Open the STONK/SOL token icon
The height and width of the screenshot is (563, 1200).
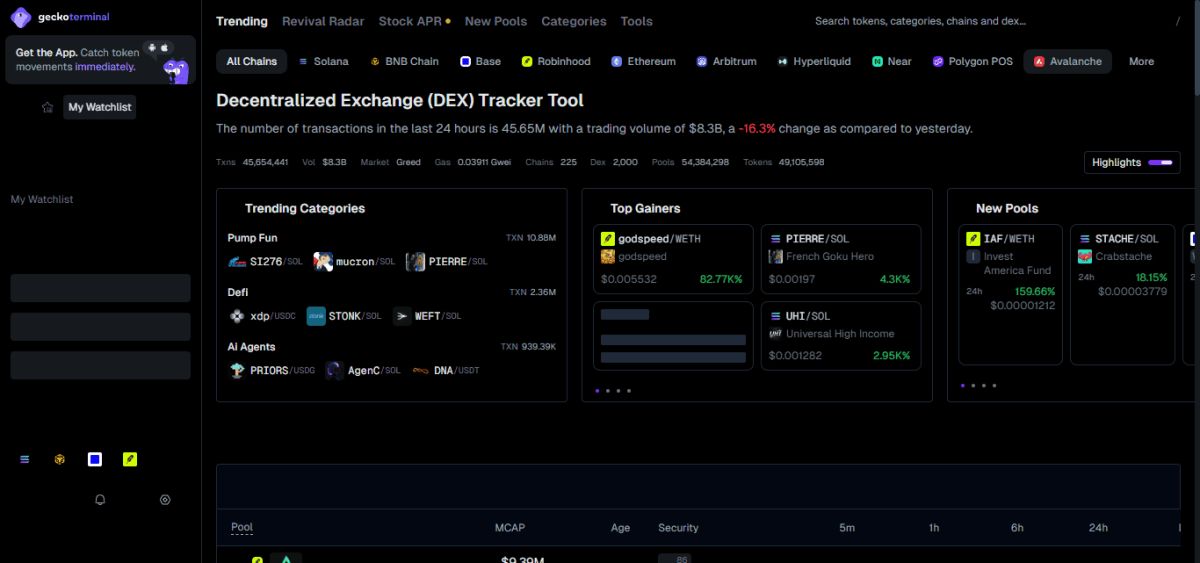pos(316,316)
